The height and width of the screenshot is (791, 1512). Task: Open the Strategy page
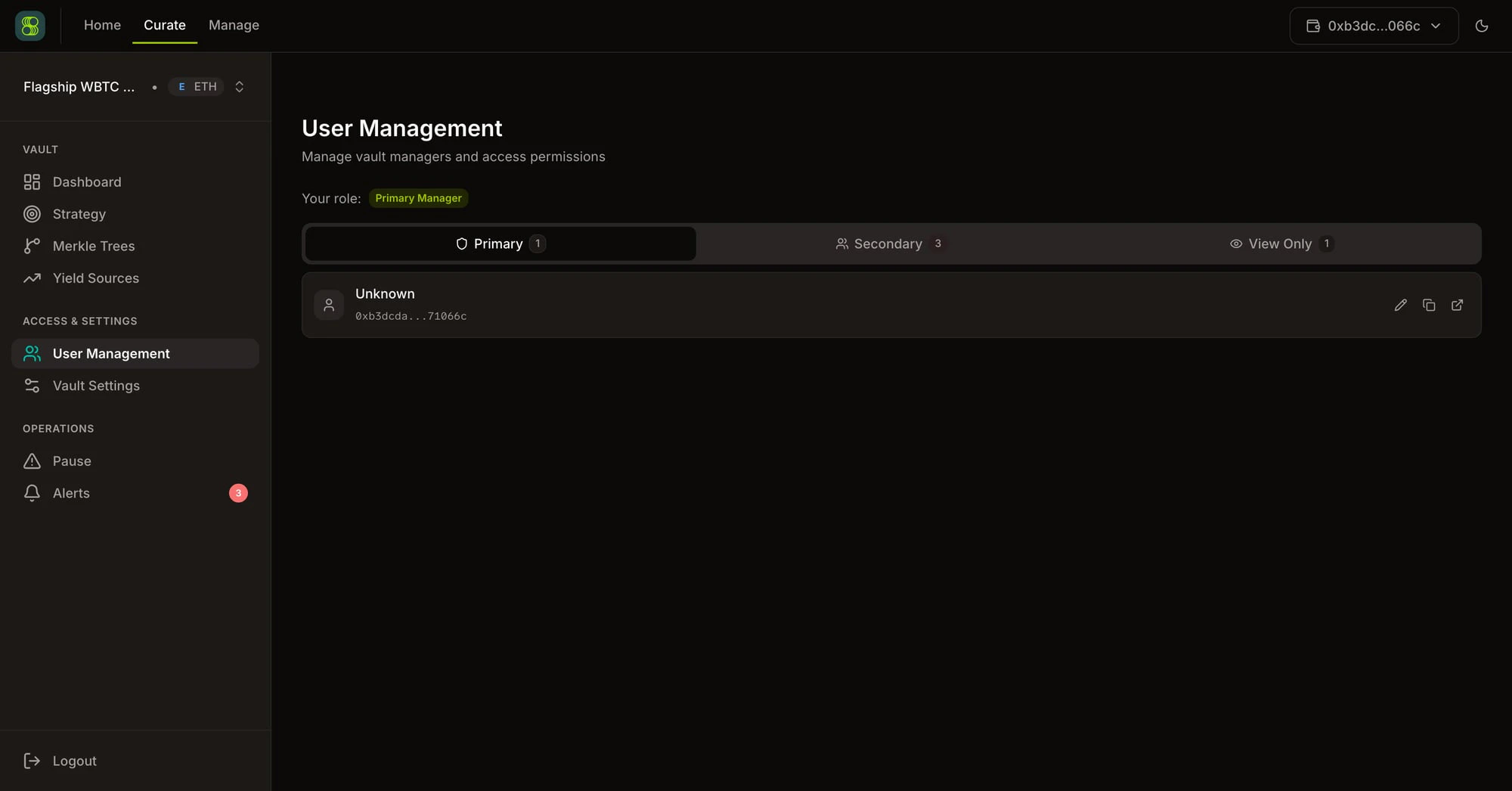pos(135,214)
